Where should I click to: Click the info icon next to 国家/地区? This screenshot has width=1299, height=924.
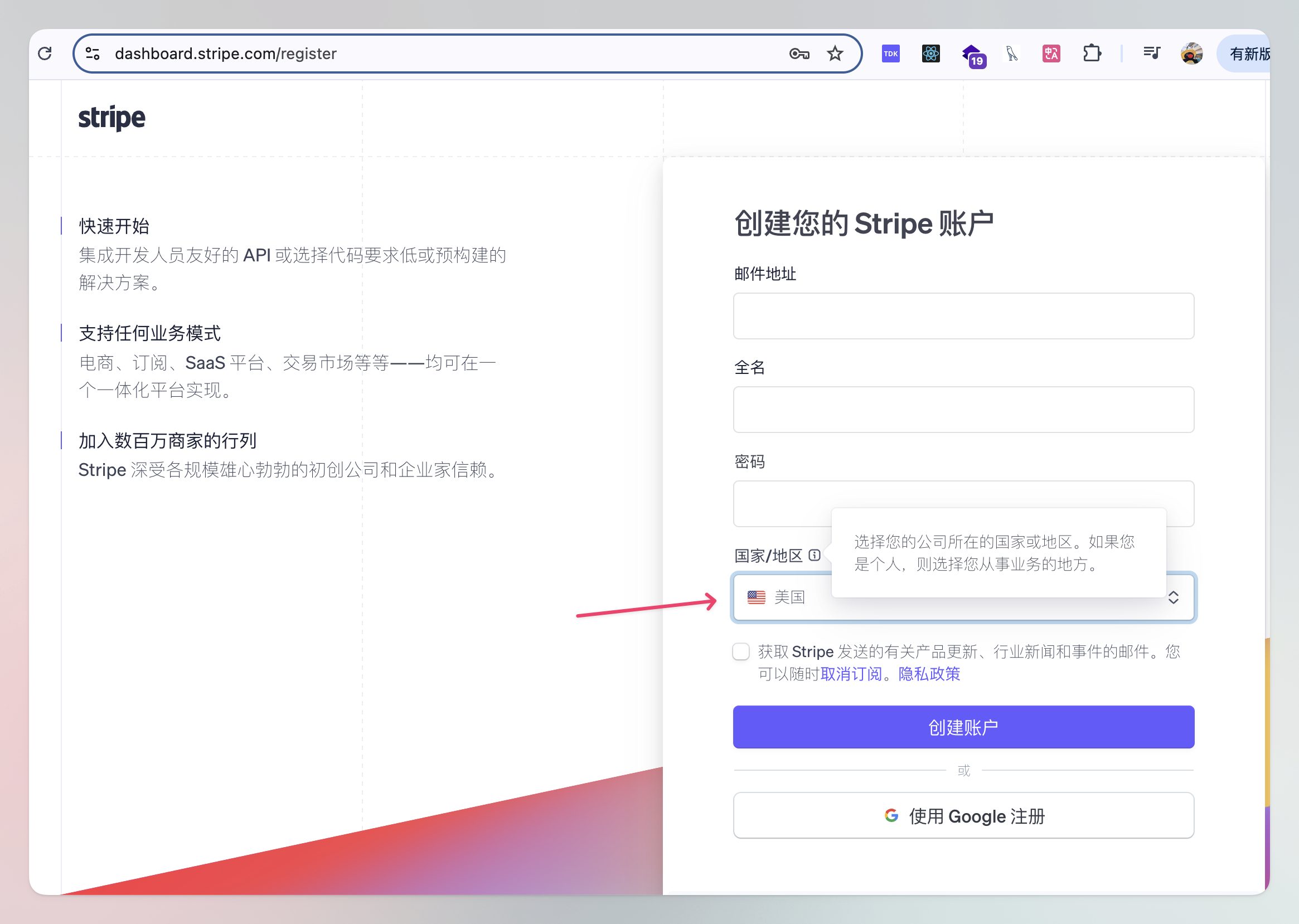(x=815, y=555)
